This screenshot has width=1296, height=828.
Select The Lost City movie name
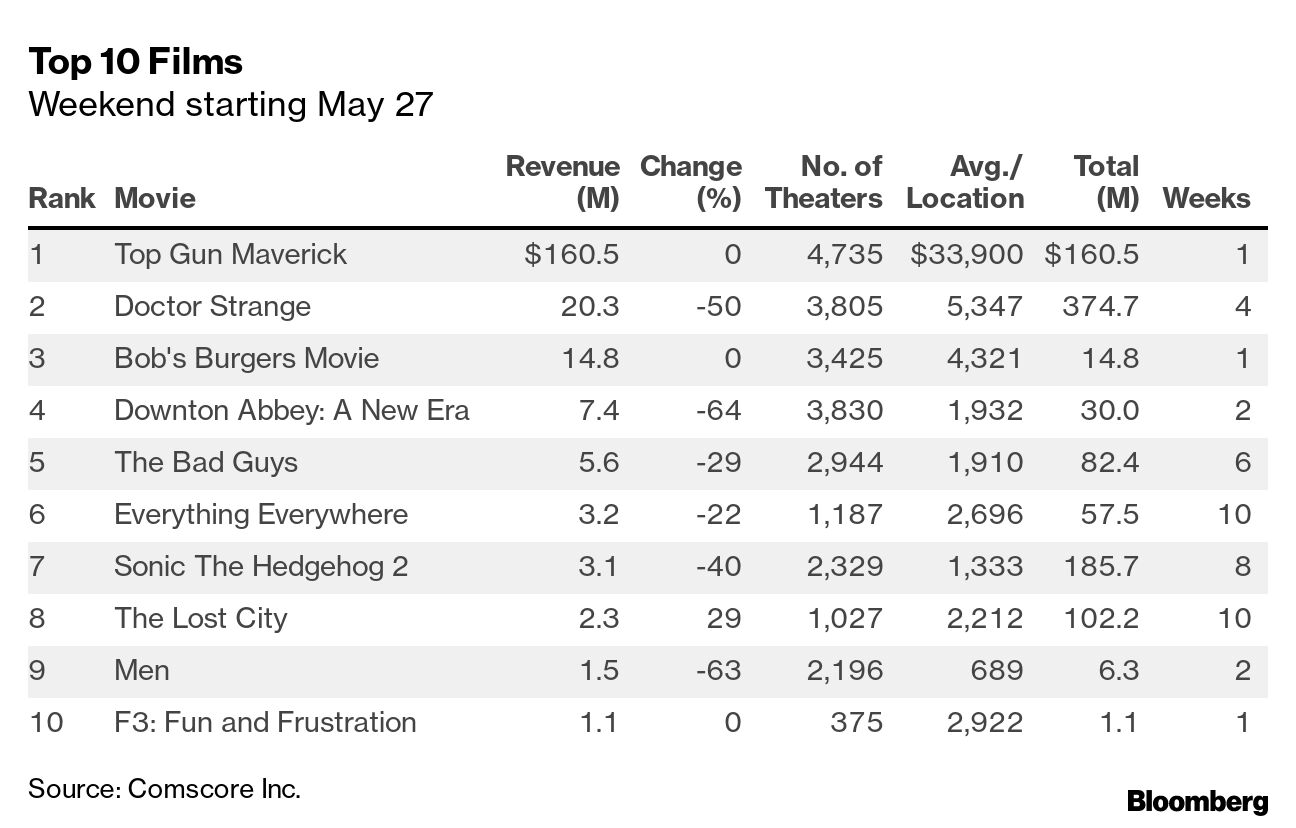[x=200, y=618]
